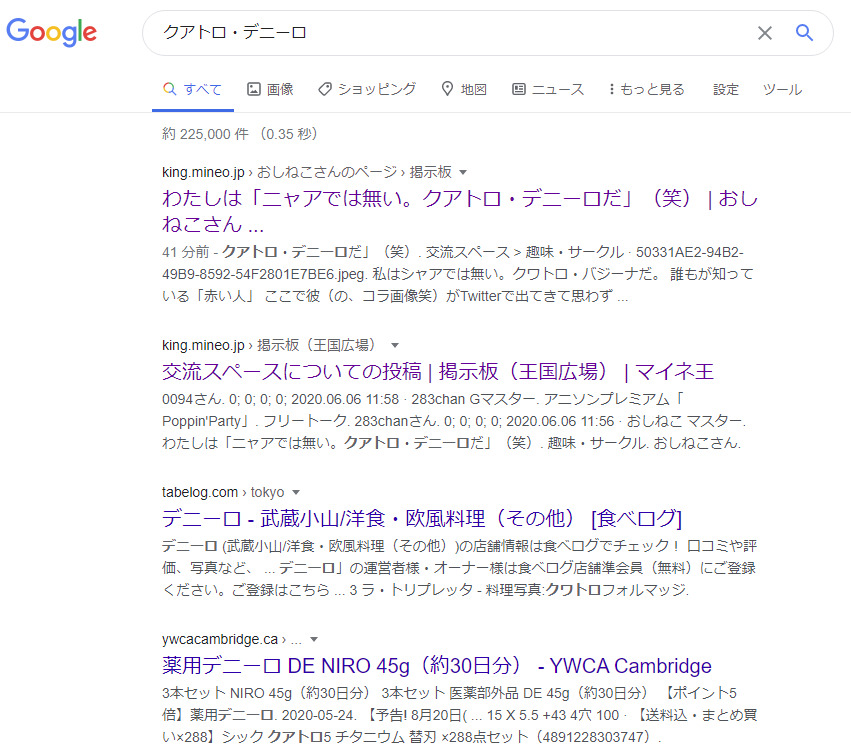Open result わたしは「ニャアでは無い。クアトロ・デニーロだ」
The height and width of the screenshot is (756, 851).
pyautogui.click(x=460, y=211)
